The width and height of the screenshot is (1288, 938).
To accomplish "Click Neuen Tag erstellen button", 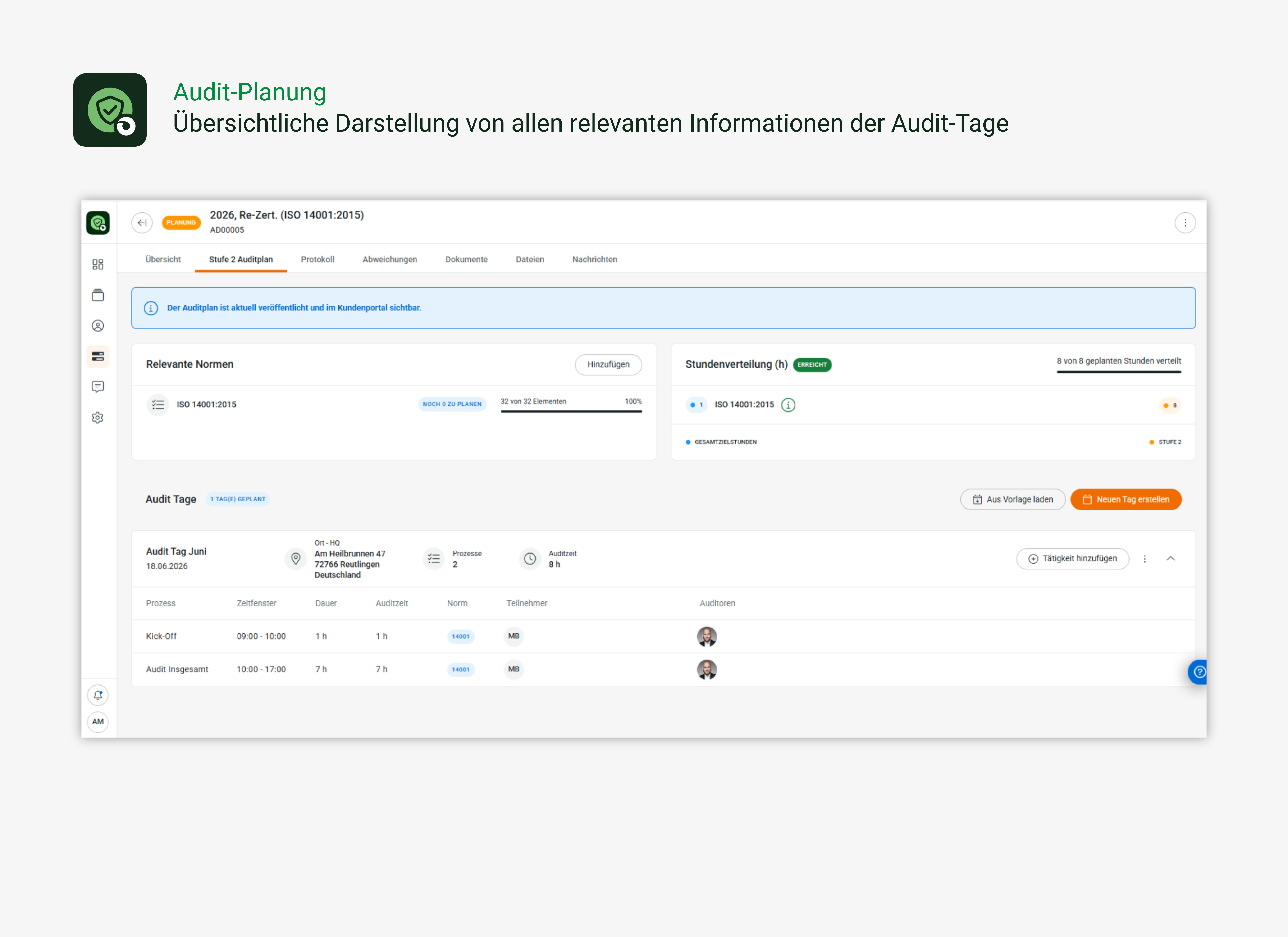I will (1126, 500).
